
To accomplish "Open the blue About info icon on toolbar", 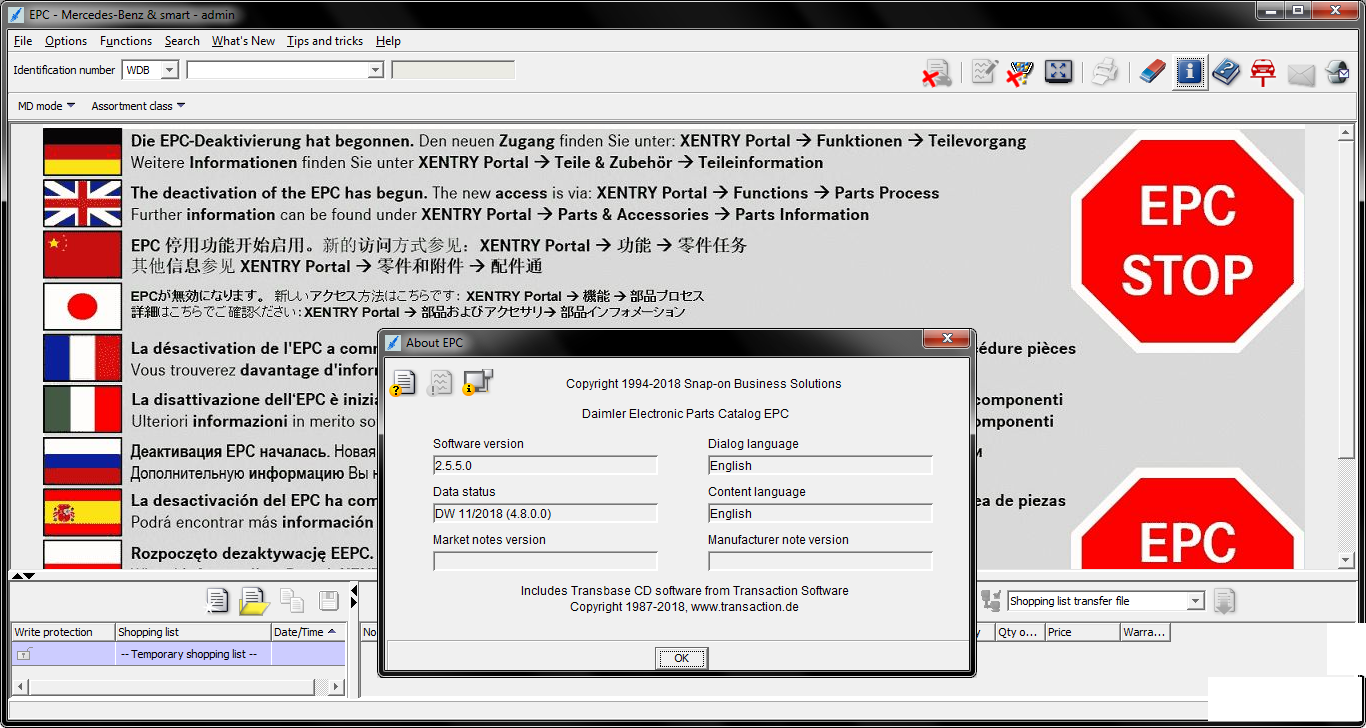I will tap(1190, 71).
